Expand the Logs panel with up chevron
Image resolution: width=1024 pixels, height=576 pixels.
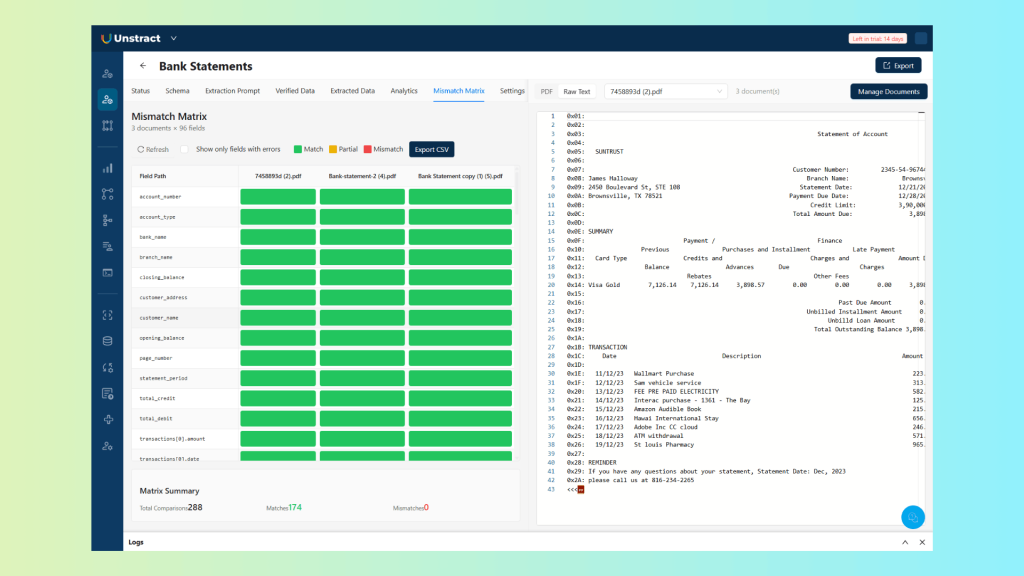point(905,542)
